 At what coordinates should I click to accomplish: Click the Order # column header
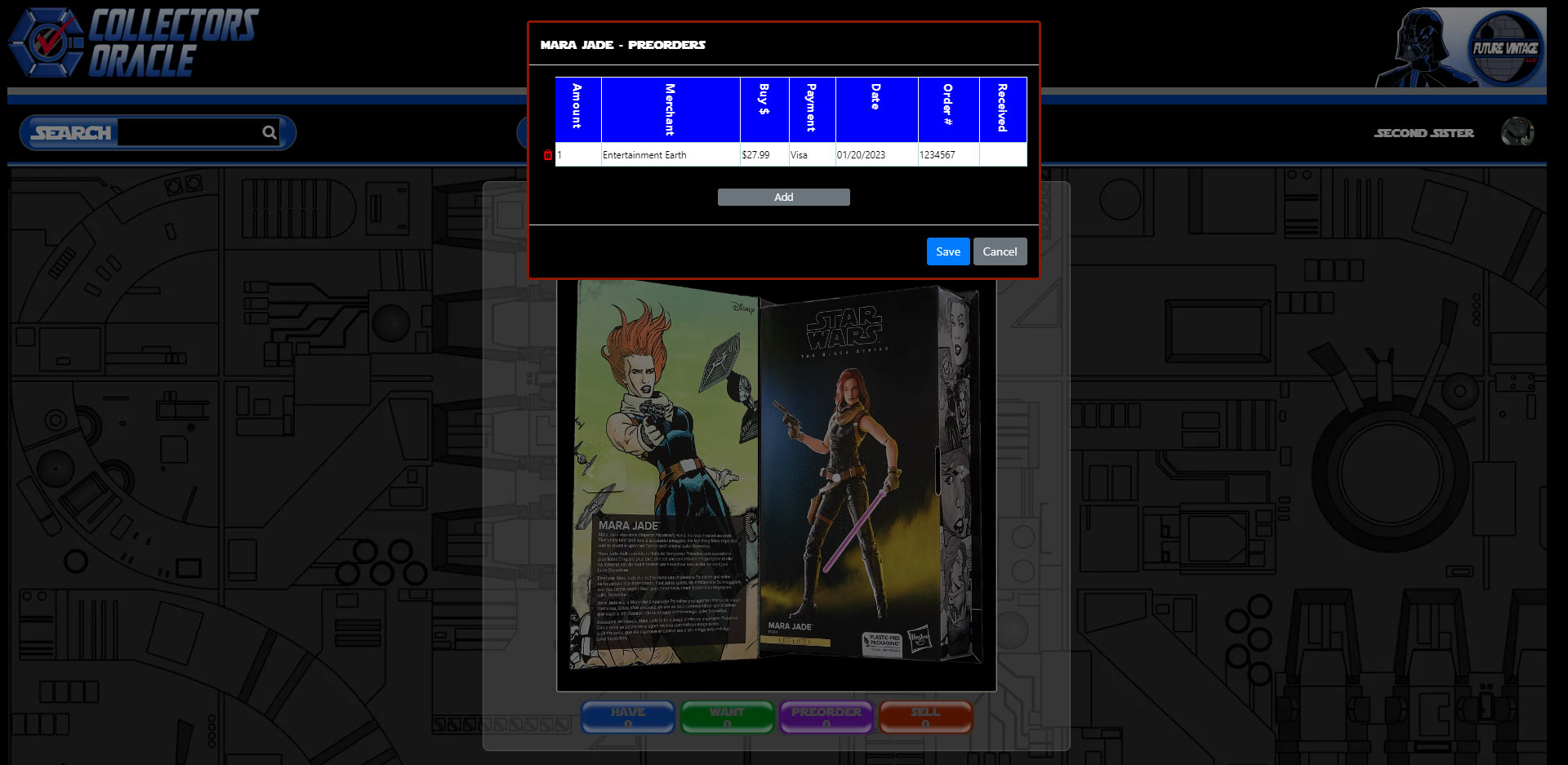(948, 109)
